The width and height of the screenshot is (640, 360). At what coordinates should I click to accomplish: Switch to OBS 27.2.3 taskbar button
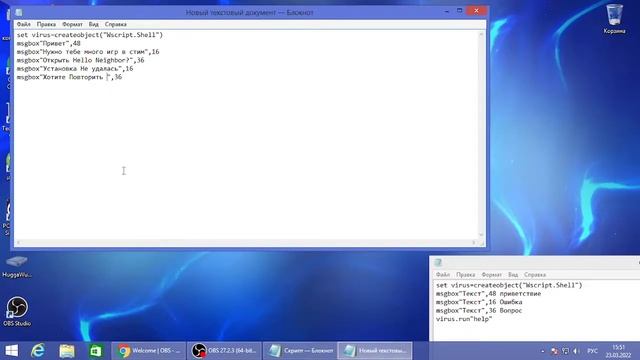pyautogui.click(x=224, y=351)
